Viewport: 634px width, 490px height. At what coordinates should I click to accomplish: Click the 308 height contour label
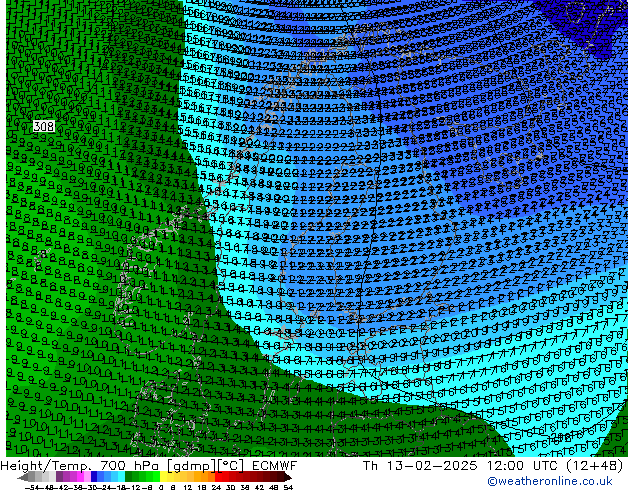[43, 127]
